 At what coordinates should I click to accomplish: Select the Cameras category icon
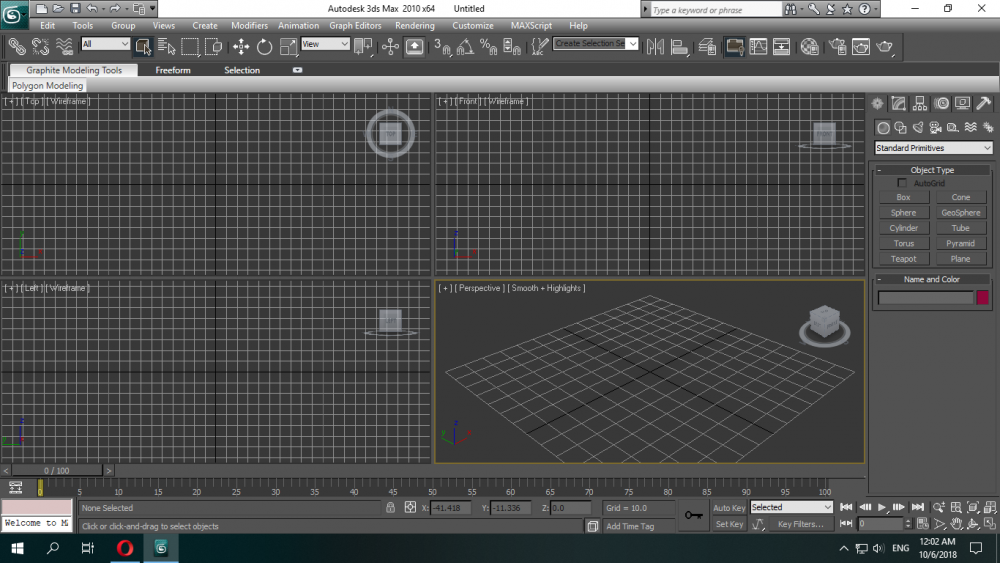click(935, 127)
